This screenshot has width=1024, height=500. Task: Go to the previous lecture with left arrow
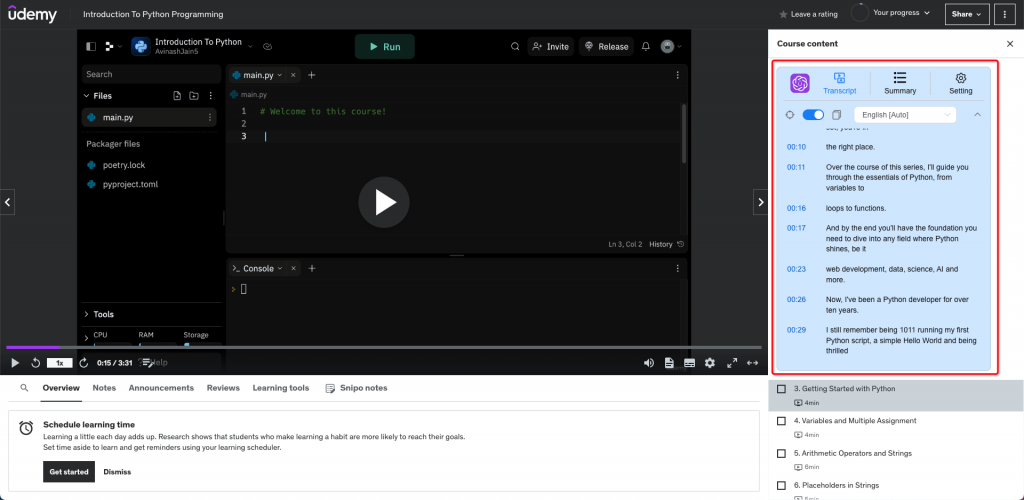click(7, 202)
